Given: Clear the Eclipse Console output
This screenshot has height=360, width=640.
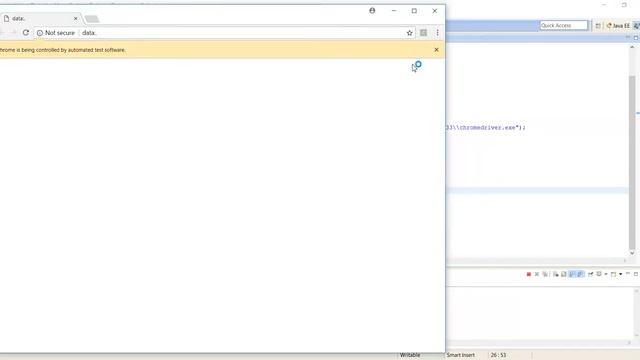Looking at the screenshot, I should [556, 274].
